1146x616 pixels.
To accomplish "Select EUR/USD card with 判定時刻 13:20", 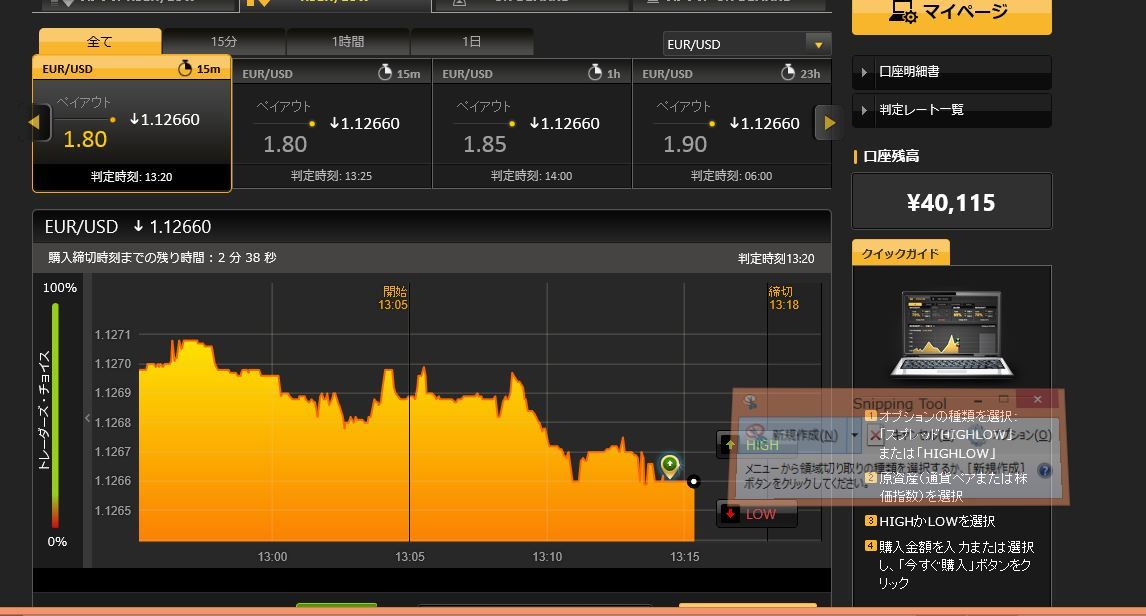I will pos(132,123).
